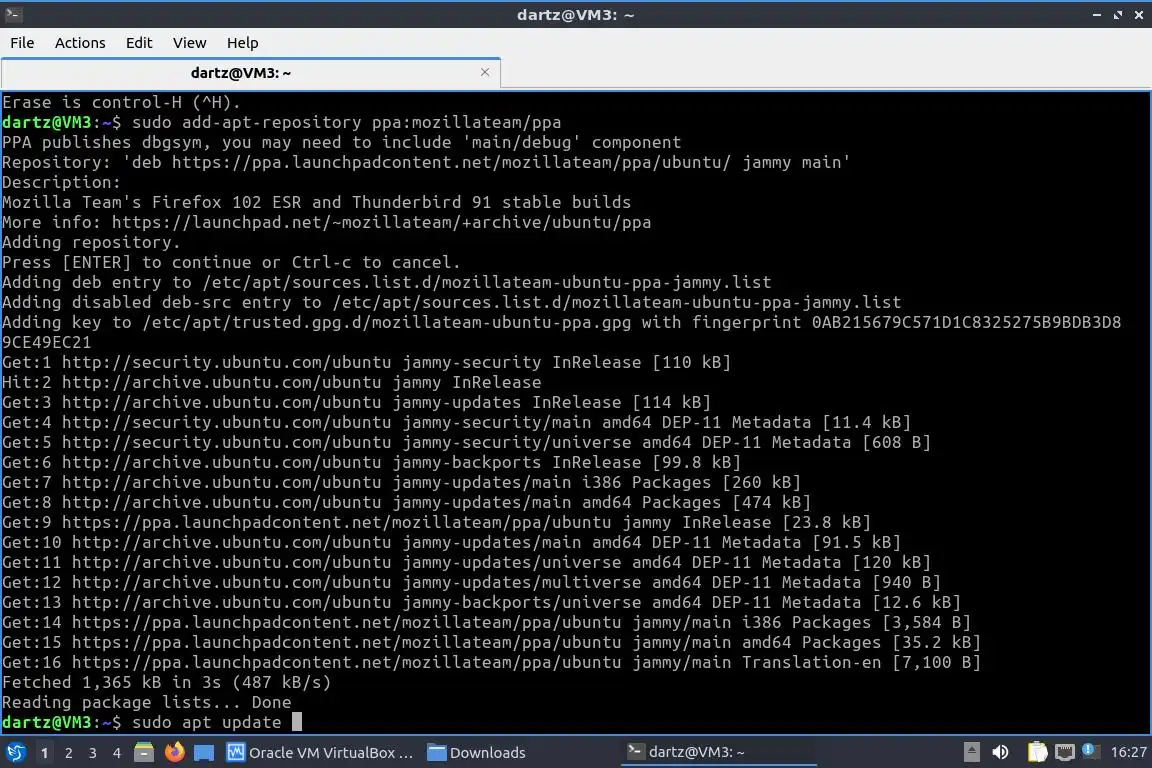
Task: Click the terminal icon in the title bar
Action: 12,14
